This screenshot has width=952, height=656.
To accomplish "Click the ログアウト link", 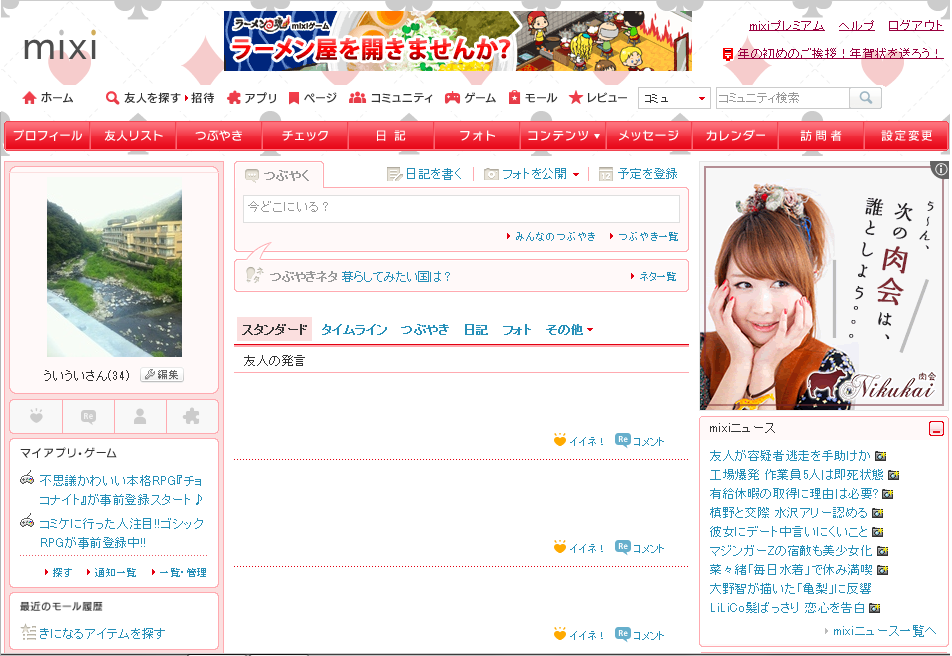I will (916, 26).
